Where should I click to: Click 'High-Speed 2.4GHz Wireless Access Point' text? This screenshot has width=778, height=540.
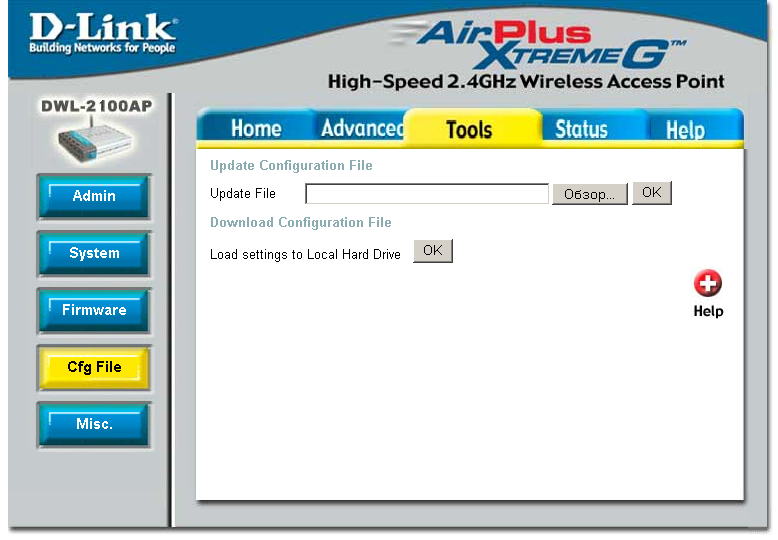coord(526,81)
